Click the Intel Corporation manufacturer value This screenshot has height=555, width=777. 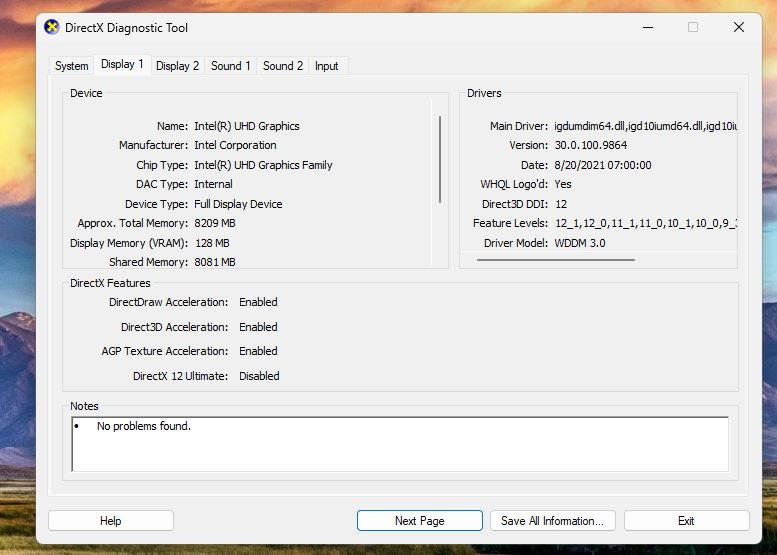[x=235, y=145]
